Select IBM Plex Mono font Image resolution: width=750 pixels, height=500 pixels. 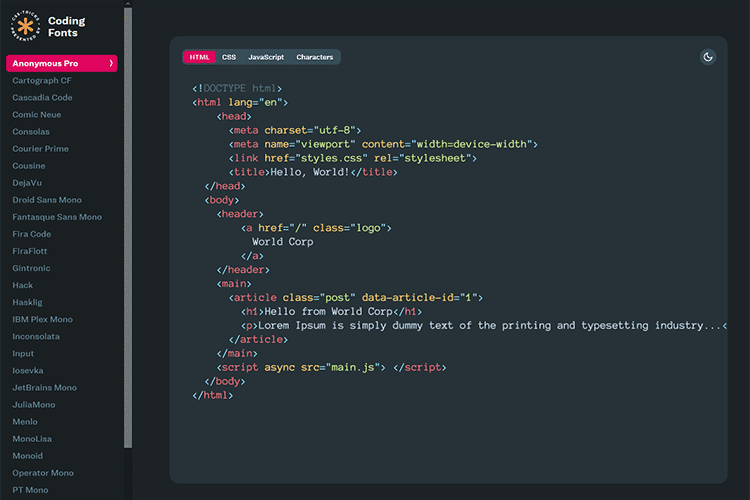coord(42,319)
